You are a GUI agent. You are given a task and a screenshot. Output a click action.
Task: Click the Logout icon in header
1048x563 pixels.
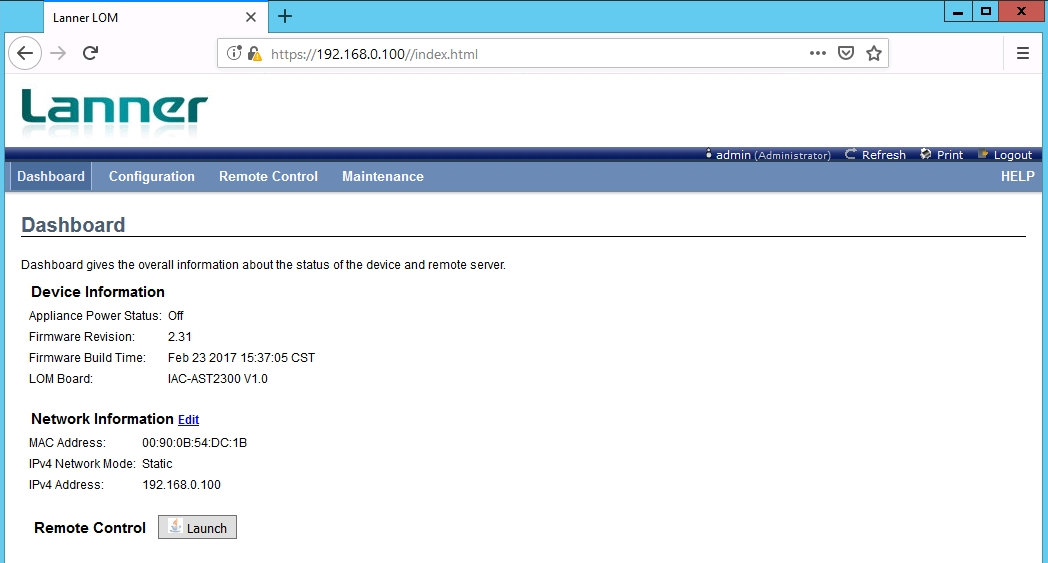983,154
